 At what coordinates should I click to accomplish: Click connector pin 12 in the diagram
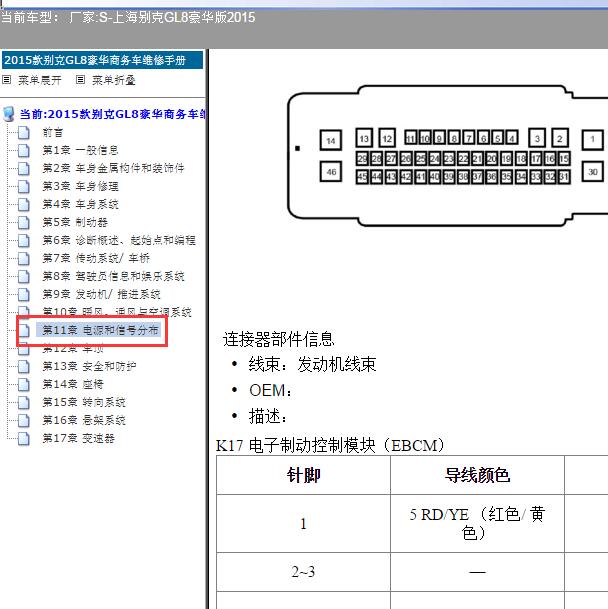click(x=387, y=138)
